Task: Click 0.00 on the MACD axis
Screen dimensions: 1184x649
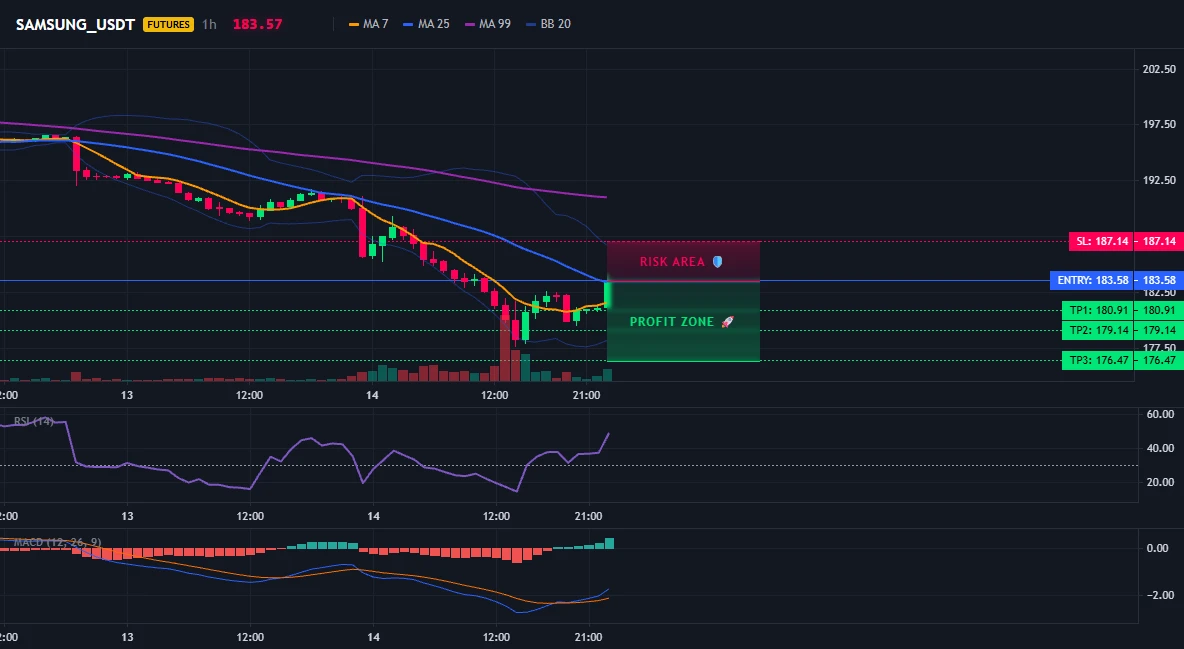Action: [1158, 548]
